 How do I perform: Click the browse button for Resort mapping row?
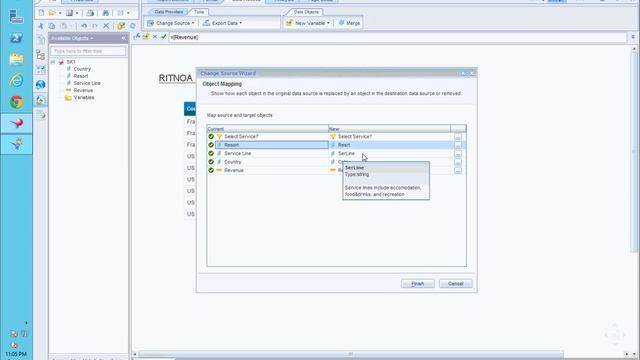[x=458, y=145]
